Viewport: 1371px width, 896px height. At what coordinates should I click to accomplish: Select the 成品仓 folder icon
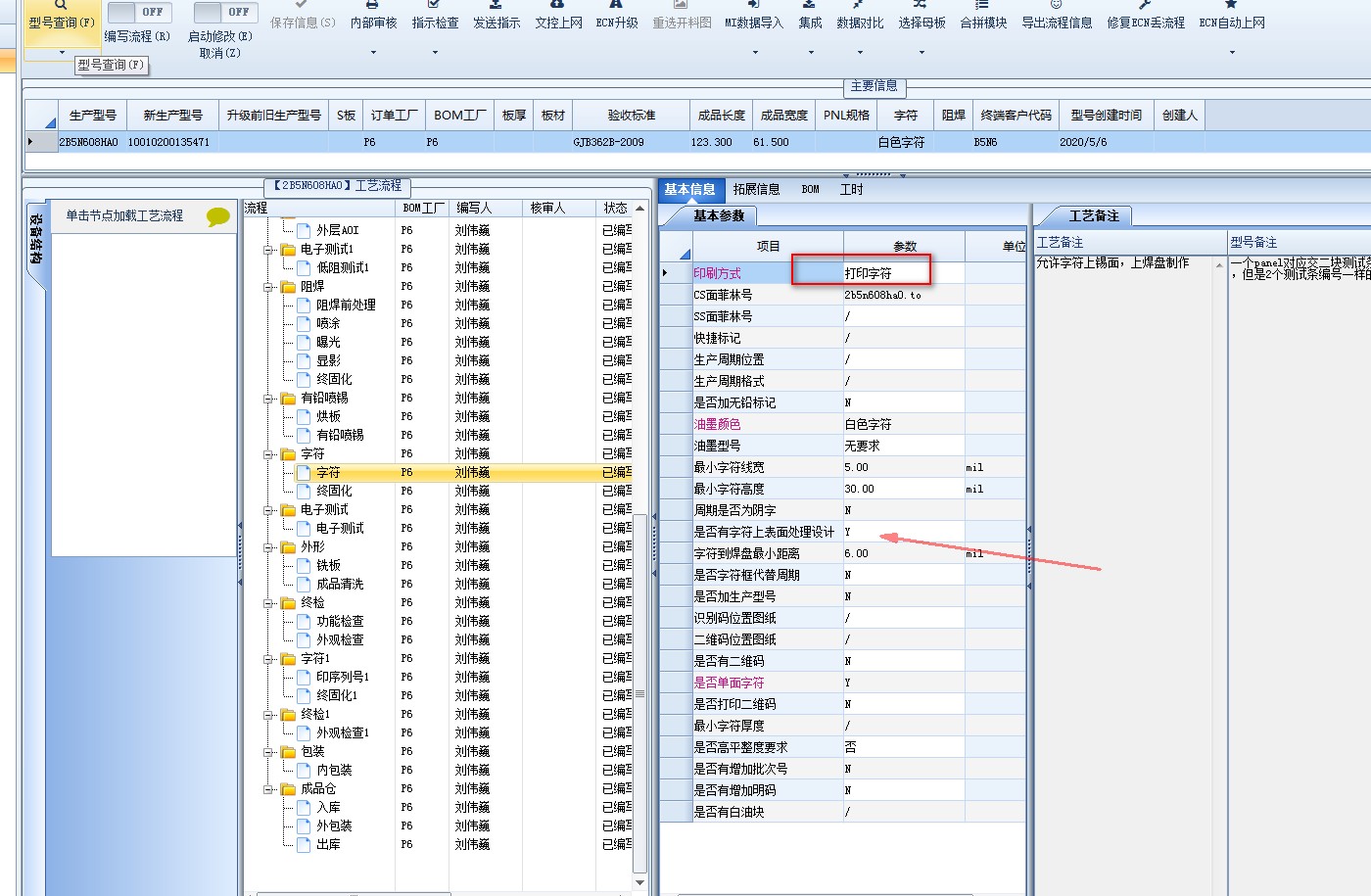[x=288, y=789]
